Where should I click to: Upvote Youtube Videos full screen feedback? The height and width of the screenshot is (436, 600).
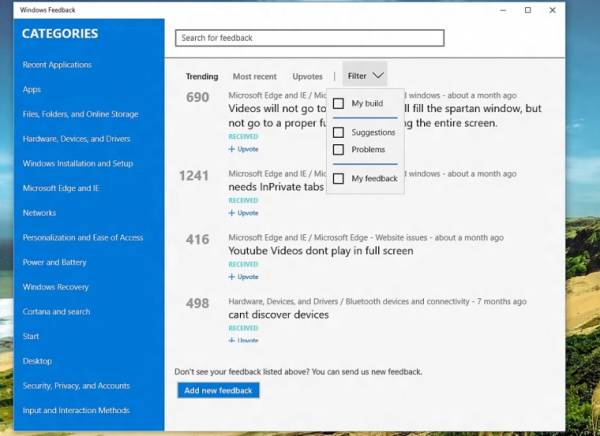tap(243, 277)
